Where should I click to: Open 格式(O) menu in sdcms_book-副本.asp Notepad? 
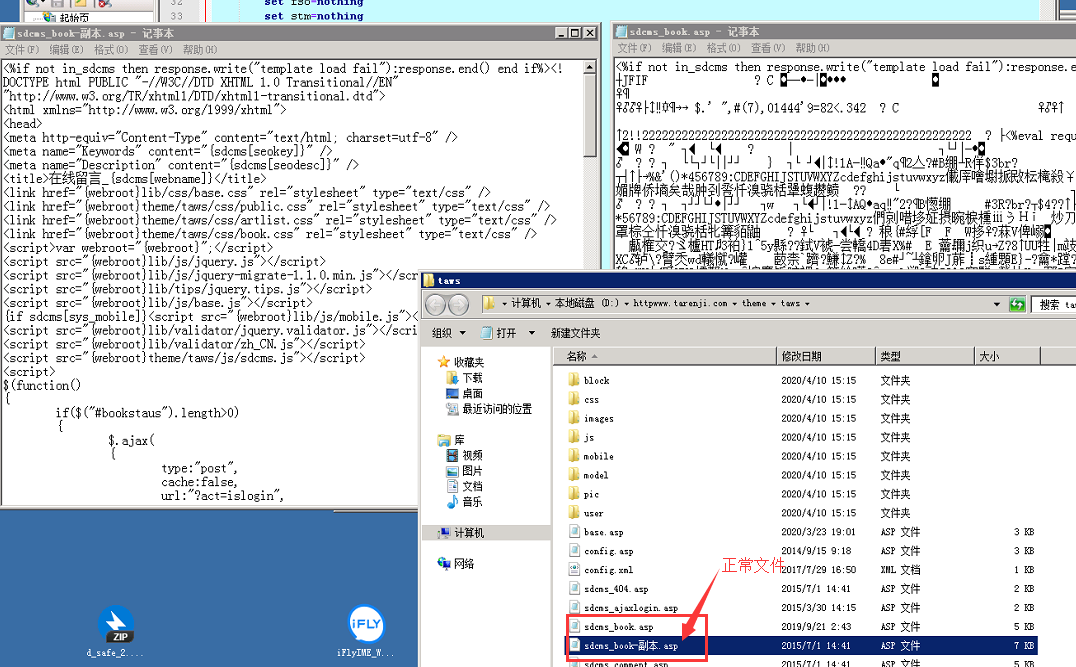[x=111, y=49]
